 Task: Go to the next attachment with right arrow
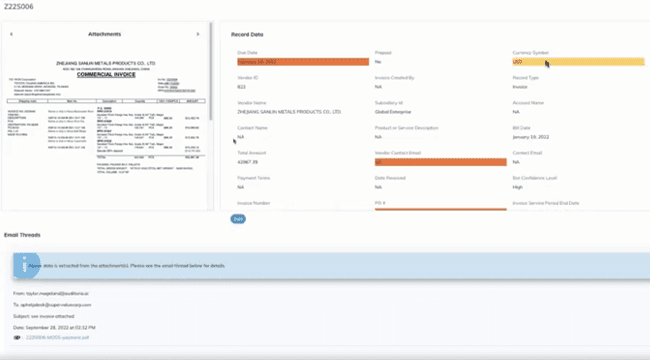198,34
